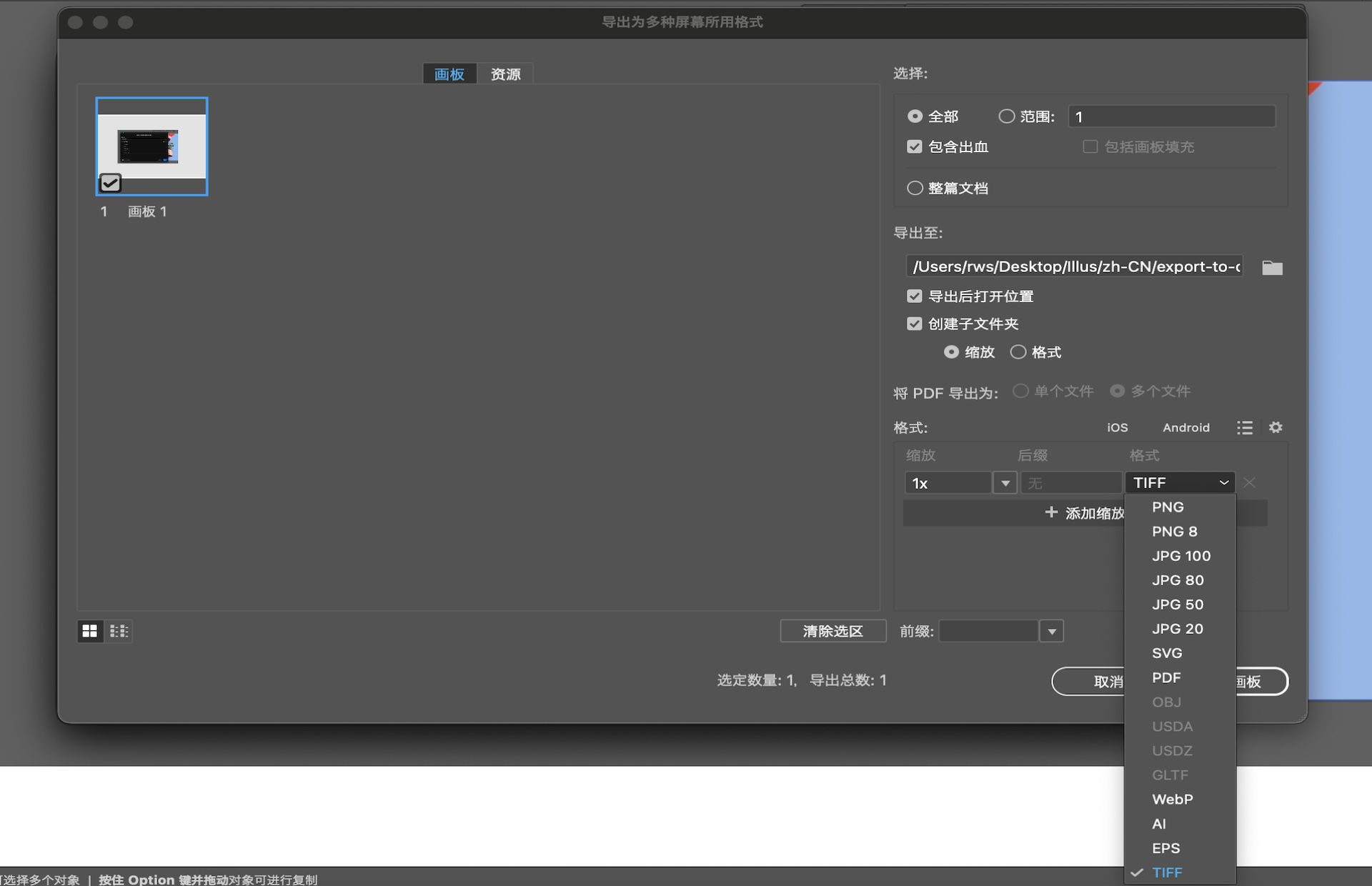1372x886 pixels.
Task: Uncheck the 创建子文件夹 option
Action: [x=915, y=323]
